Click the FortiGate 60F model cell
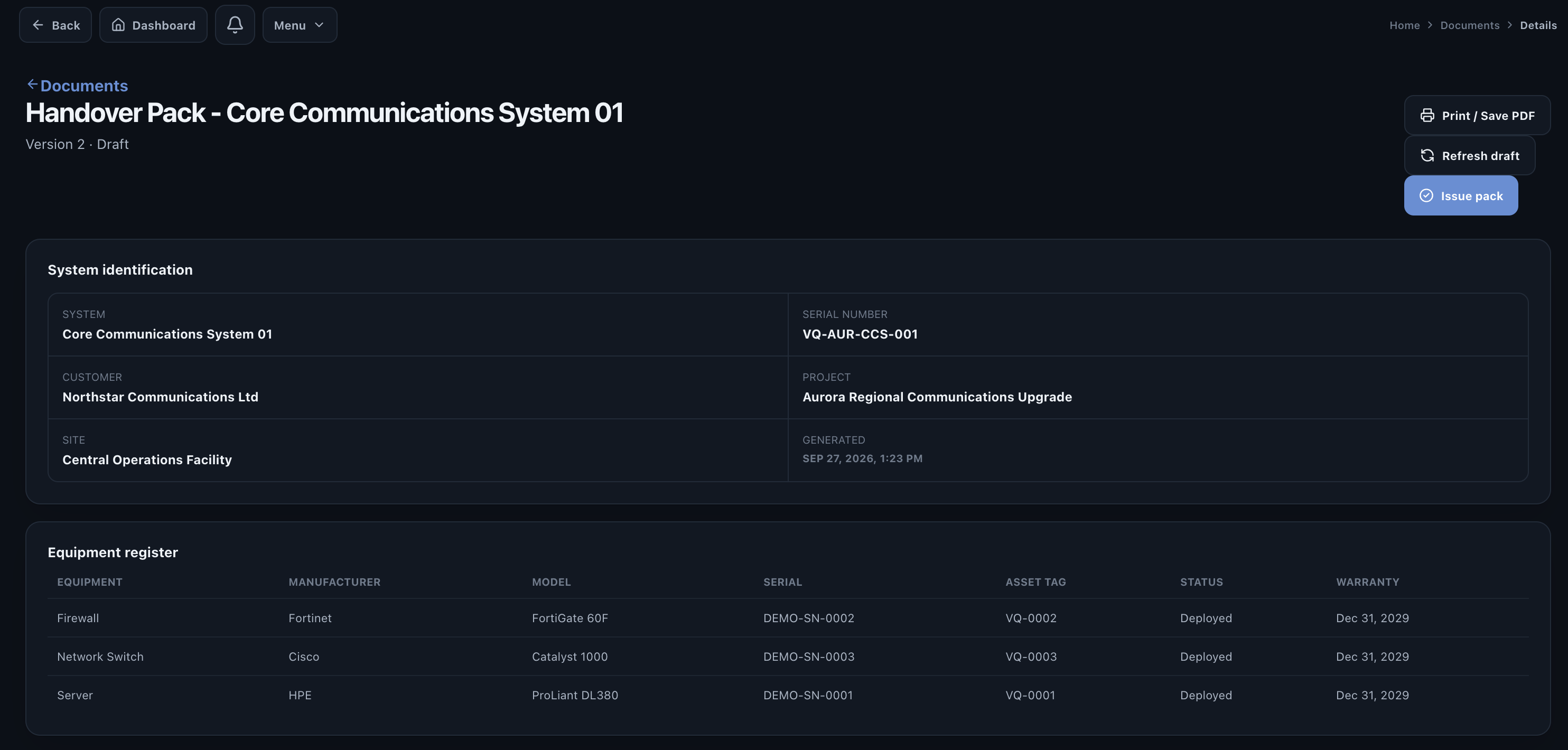 570,618
